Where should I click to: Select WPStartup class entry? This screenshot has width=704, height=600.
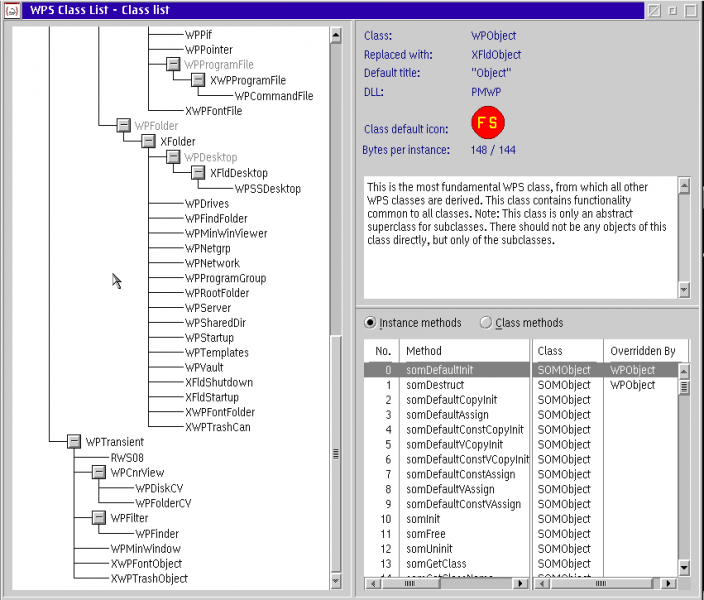pos(209,337)
